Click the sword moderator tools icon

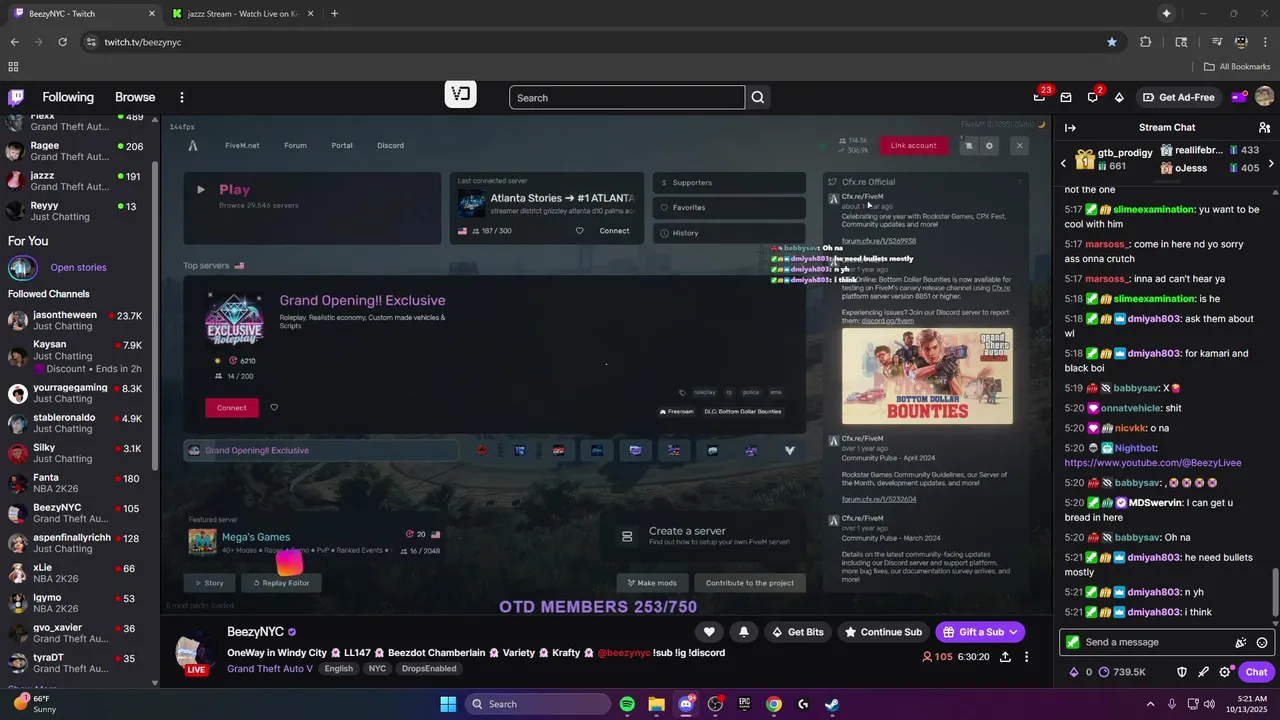1203,672
